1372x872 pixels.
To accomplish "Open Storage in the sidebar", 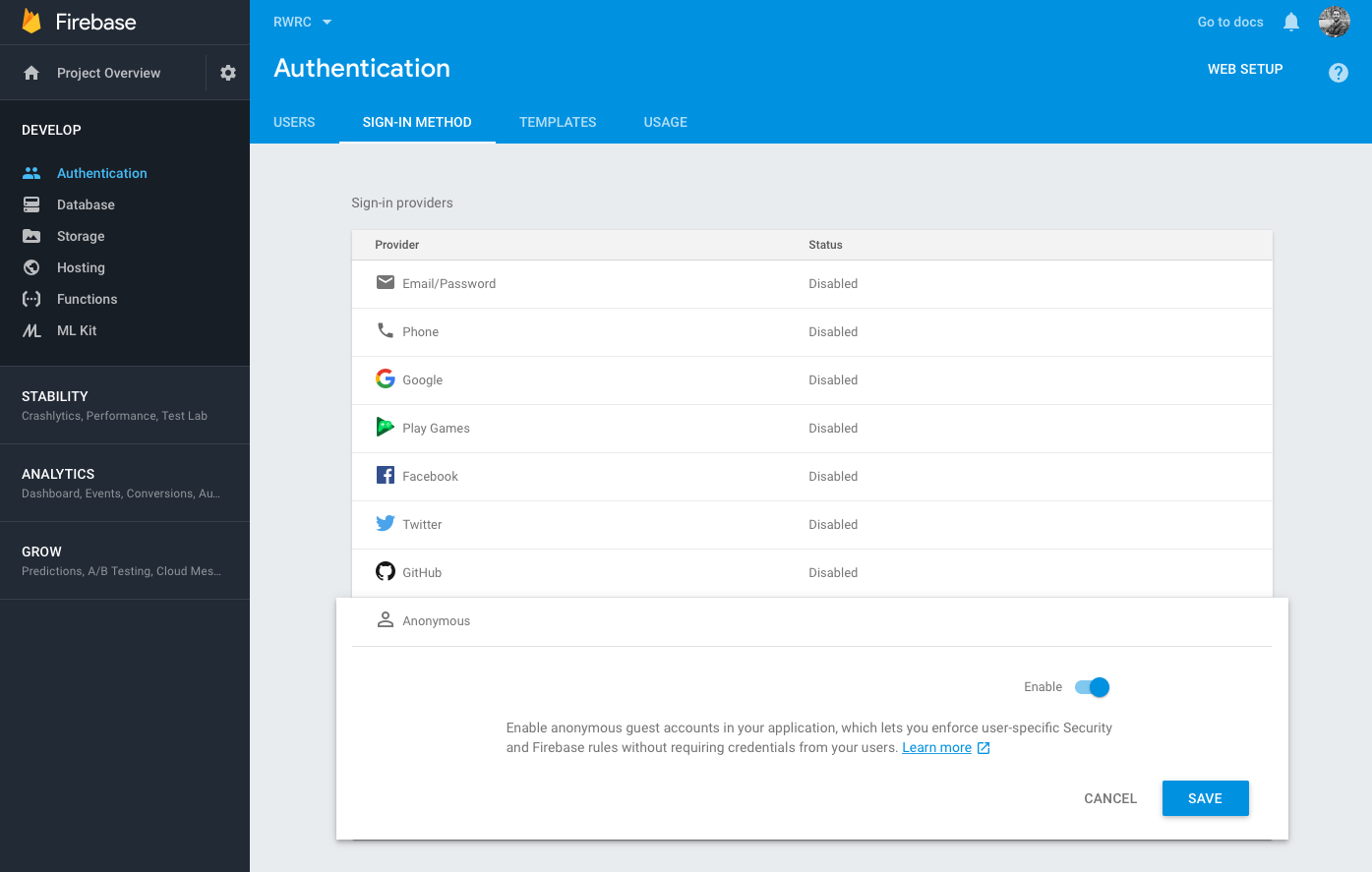I will [81, 236].
